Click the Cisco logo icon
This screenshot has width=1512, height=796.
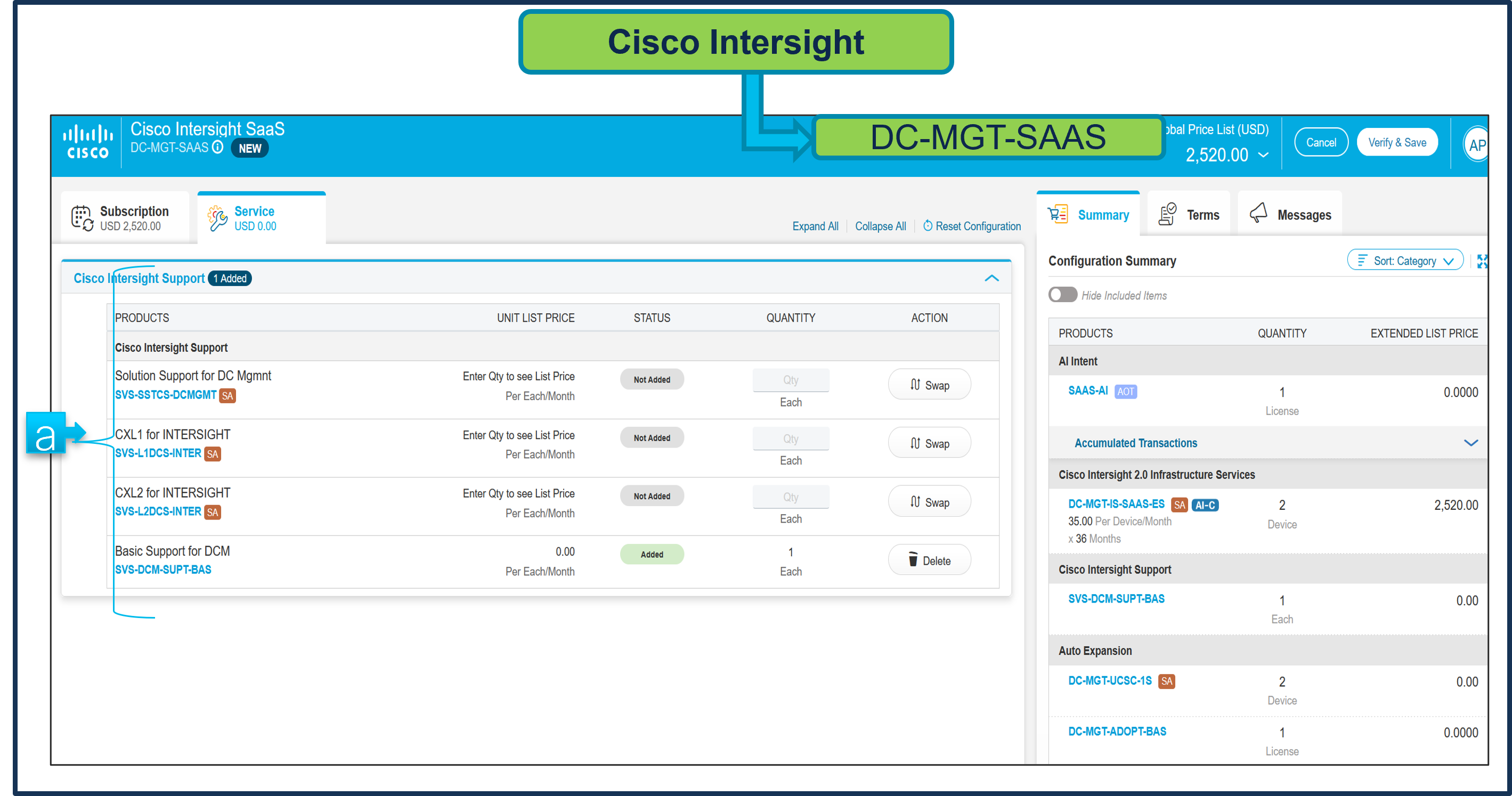pyautogui.click(x=87, y=142)
